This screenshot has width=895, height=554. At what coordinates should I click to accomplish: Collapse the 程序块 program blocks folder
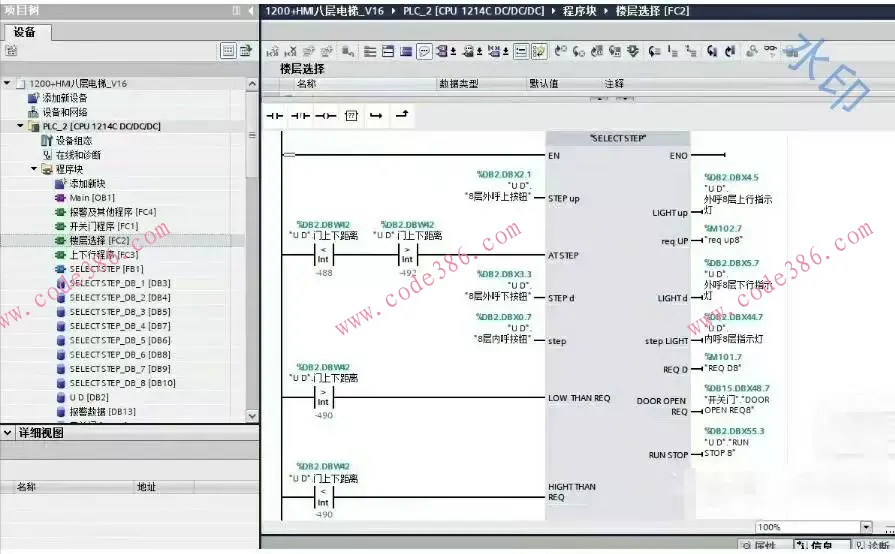(x=34, y=169)
